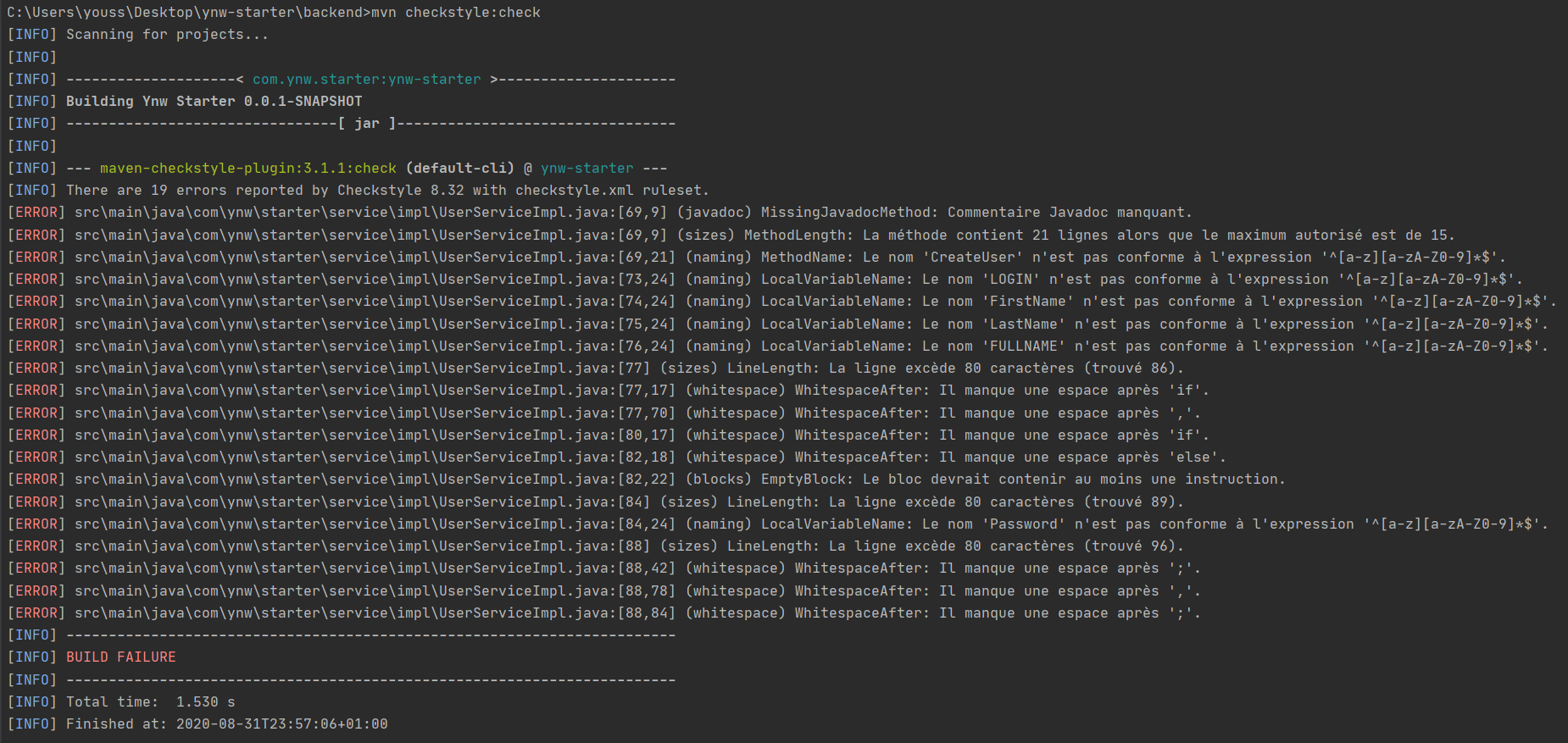The height and width of the screenshot is (743, 1568).
Task: Click the MethodName 'CreateUser' error
Action: (x=757, y=257)
